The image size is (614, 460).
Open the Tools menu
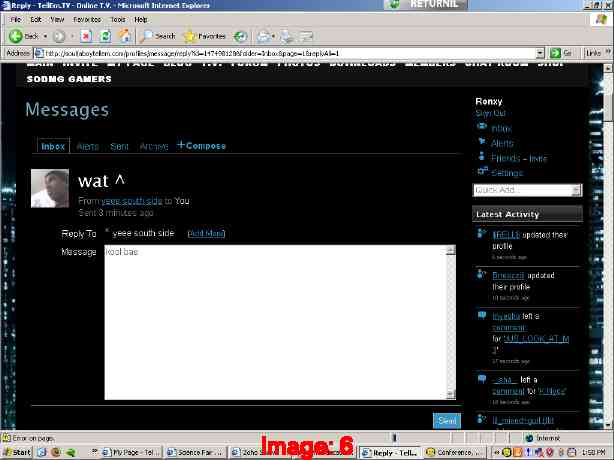tap(117, 20)
